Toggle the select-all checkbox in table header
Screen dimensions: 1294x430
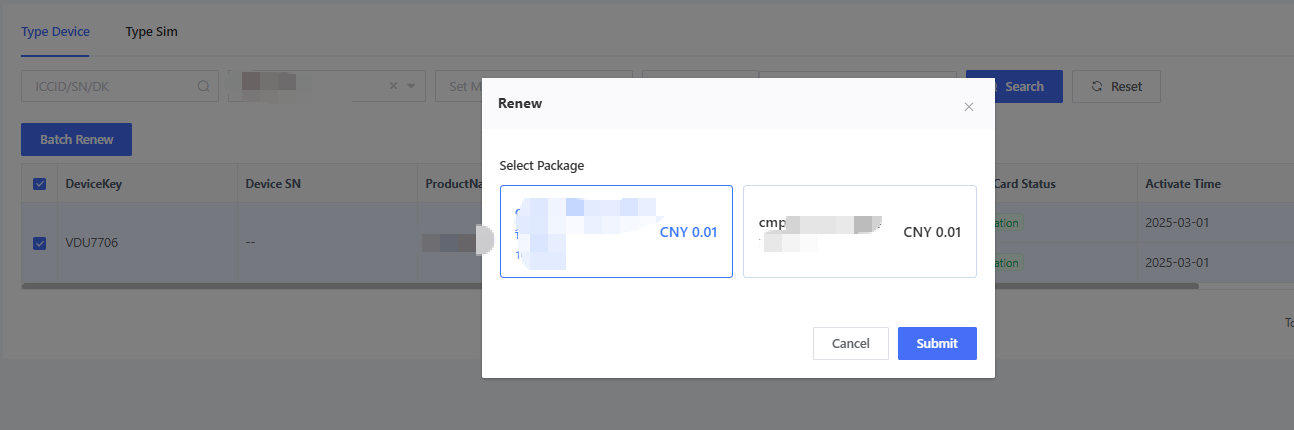pyautogui.click(x=40, y=184)
